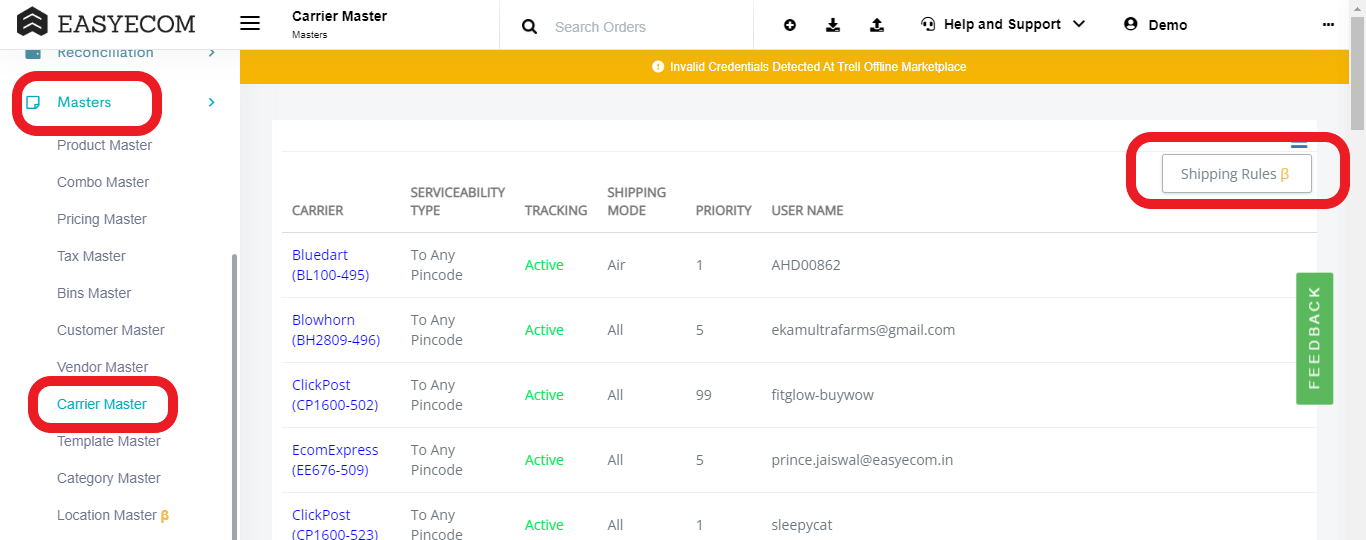Screen dimensions: 1366x540
Task: Open Template Master in sidebar
Action: (x=109, y=441)
